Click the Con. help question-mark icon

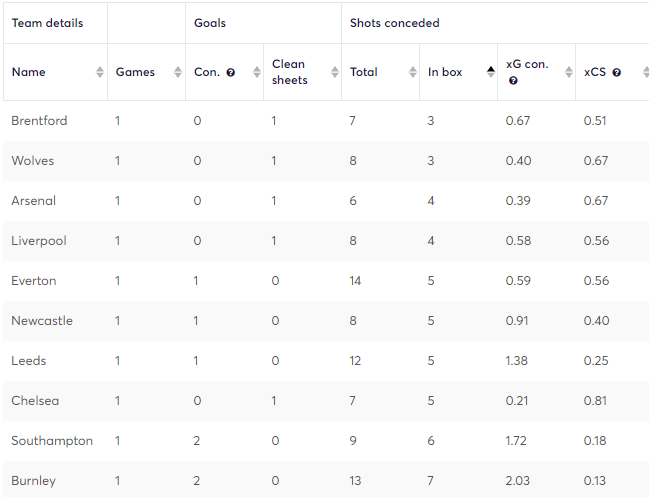point(231,73)
